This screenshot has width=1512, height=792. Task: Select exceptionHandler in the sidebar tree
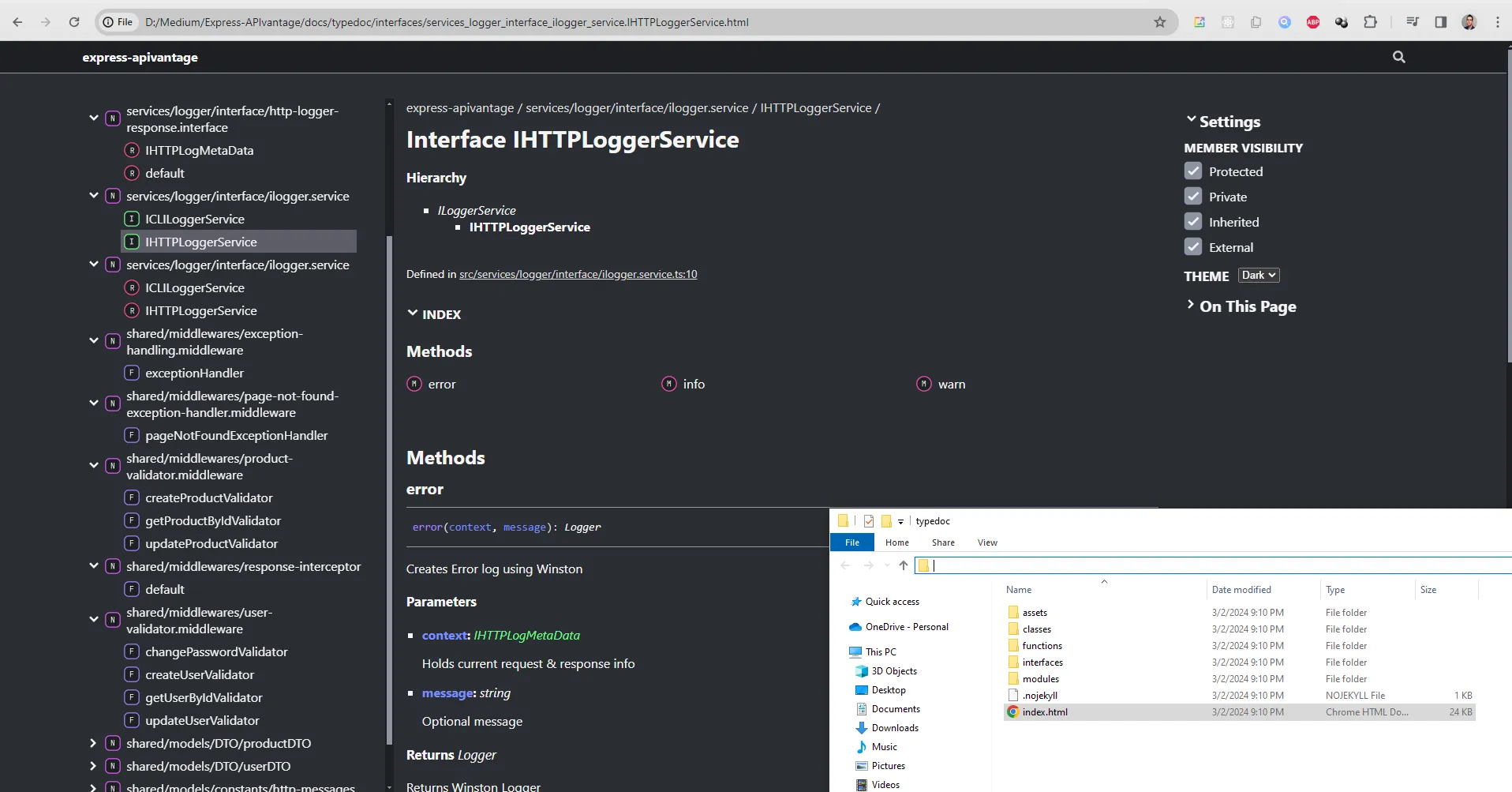(x=194, y=373)
